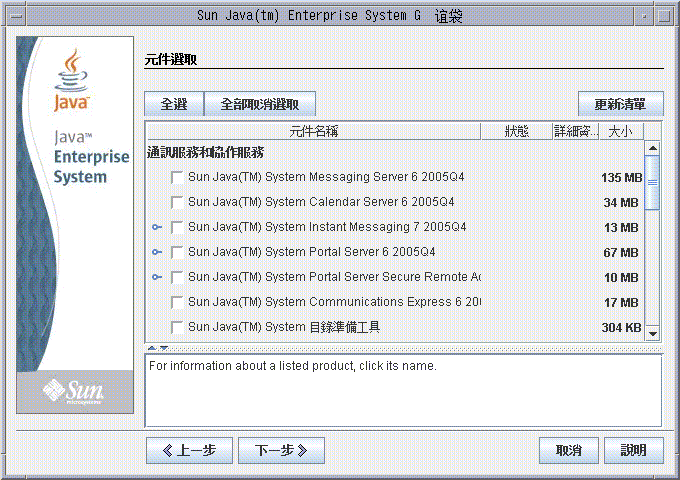Click the split pane up arrow
The image size is (680, 480).
click(x=151, y=348)
